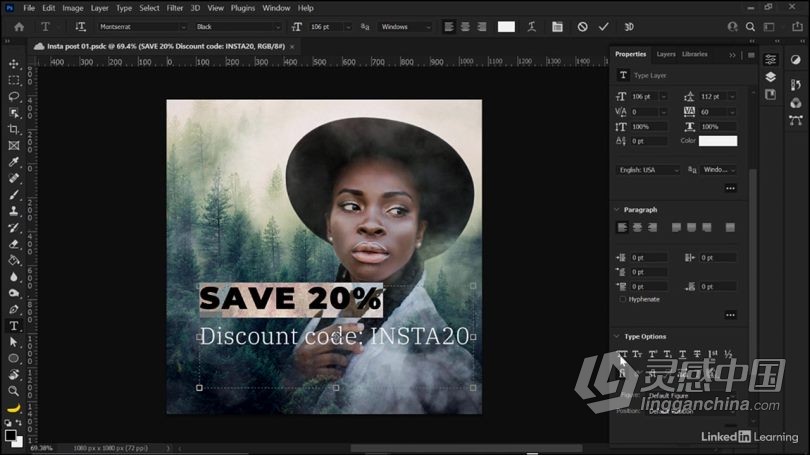Click the more options button under Paragraph

tap(730, 315)
